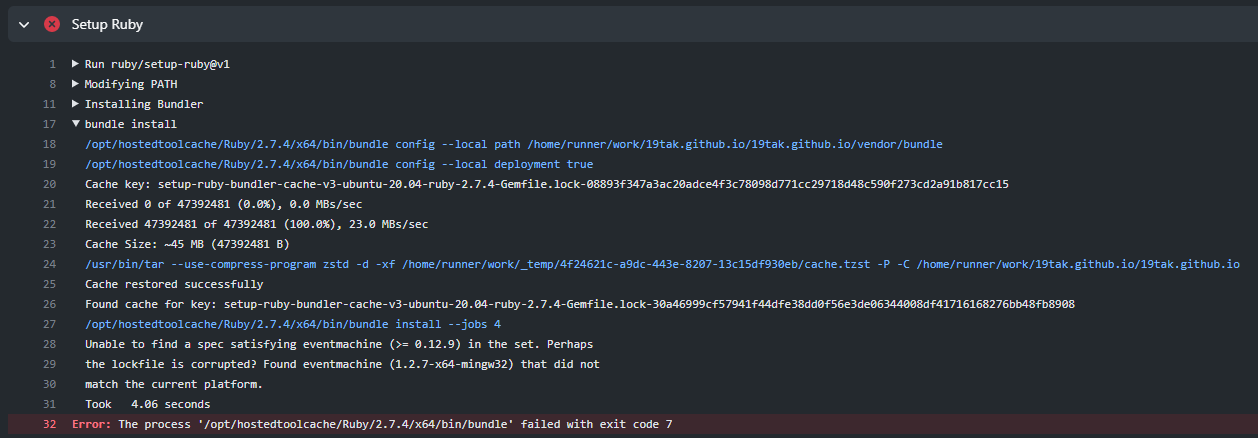The height and width of the screenshot is (438, 1258).
Task: Click the red failed status icon
Action: point(52,24)
